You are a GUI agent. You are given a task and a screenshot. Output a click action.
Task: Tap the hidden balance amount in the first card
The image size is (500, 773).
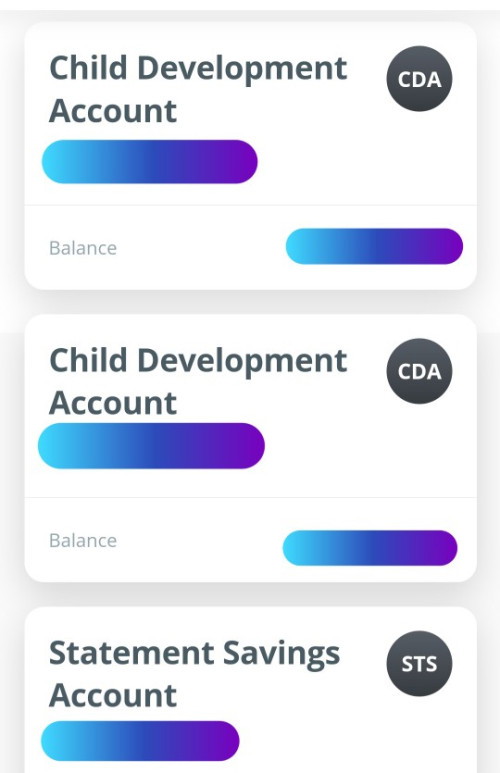(x=374, y=246)
